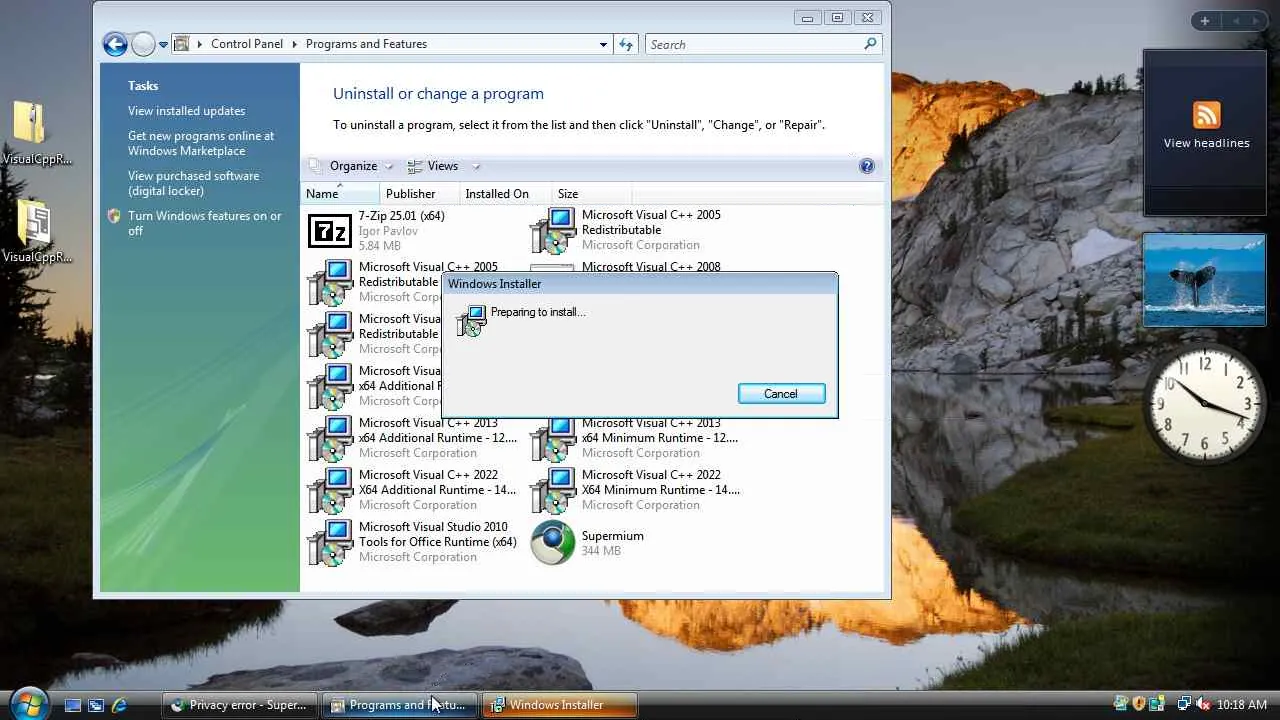Viewport: 1280px width, 720px height.
Task: Click the 10:18 AM taskbar clock
Action: [x=1242, y=705]
